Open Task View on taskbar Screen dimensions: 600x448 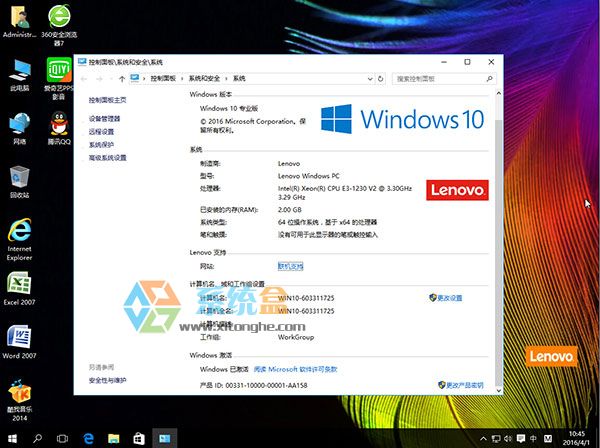[x=62, y=438]
